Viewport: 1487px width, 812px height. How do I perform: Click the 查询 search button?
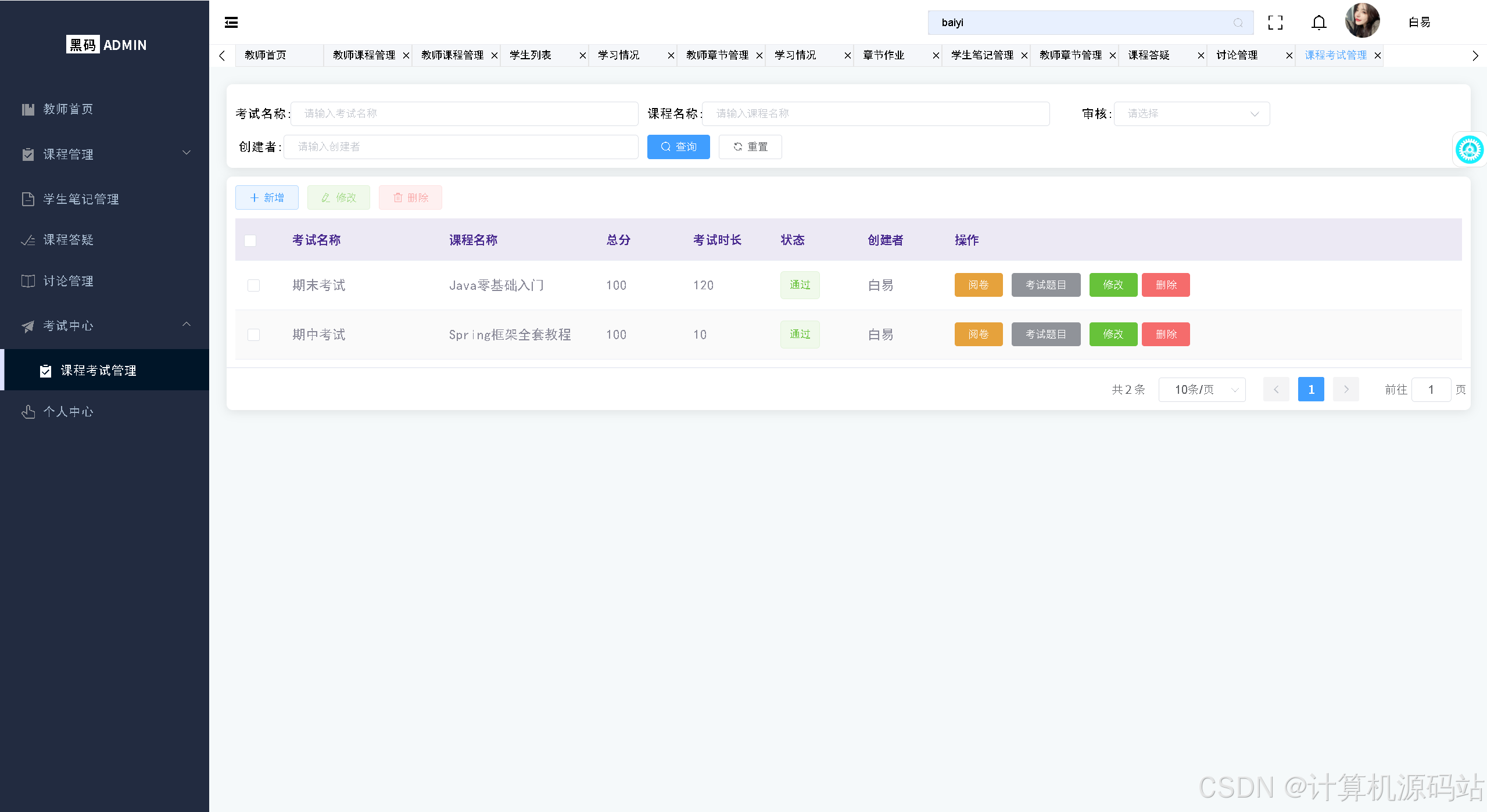pos(678,147)
